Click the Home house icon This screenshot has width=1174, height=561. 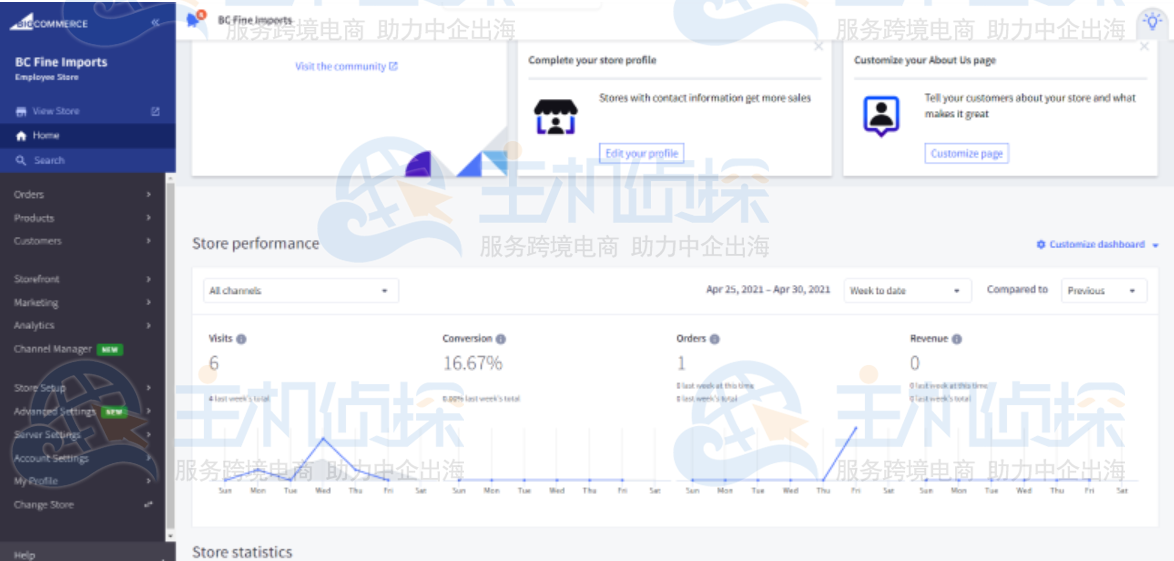coord(21,136)
